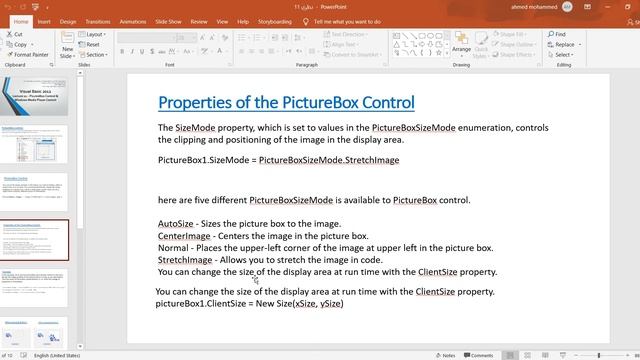
Task: Click the Arrange button
Action: coord(461,43)
